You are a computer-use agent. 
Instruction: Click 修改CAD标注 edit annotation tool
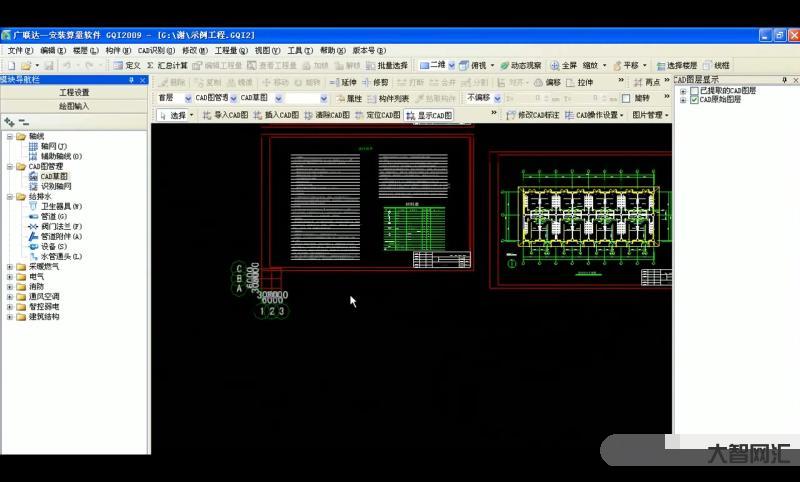pos(533,115)
